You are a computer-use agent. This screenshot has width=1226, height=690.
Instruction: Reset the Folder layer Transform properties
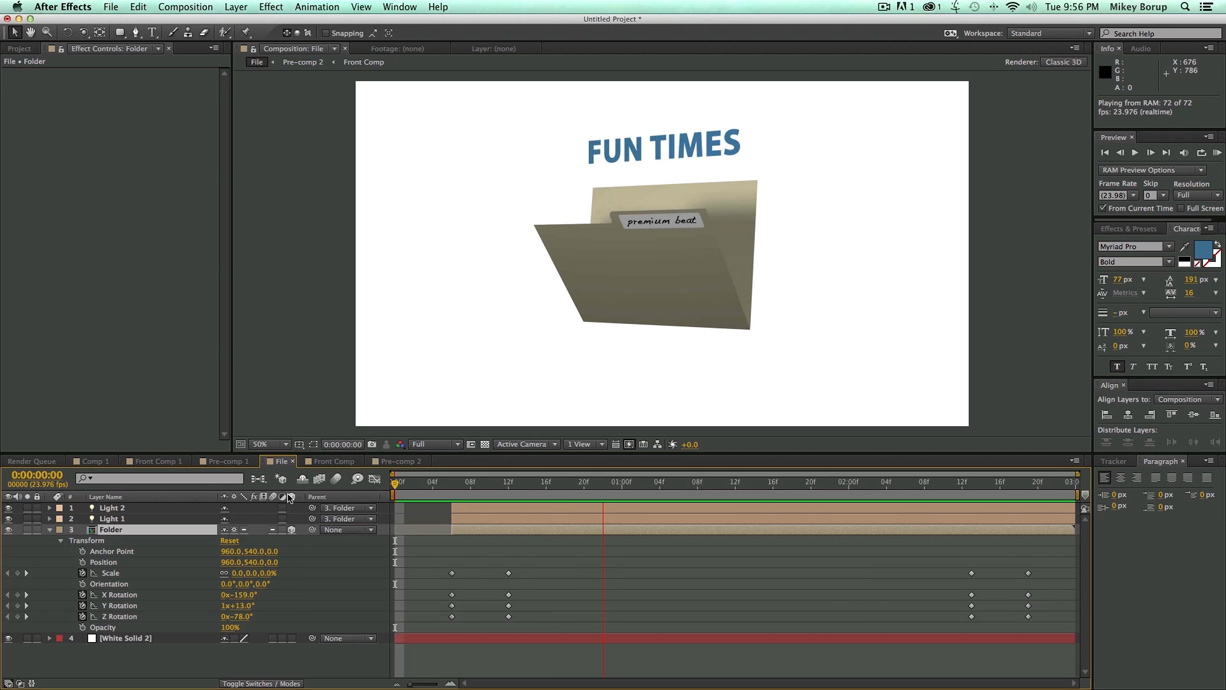click(x=229, y=540)
